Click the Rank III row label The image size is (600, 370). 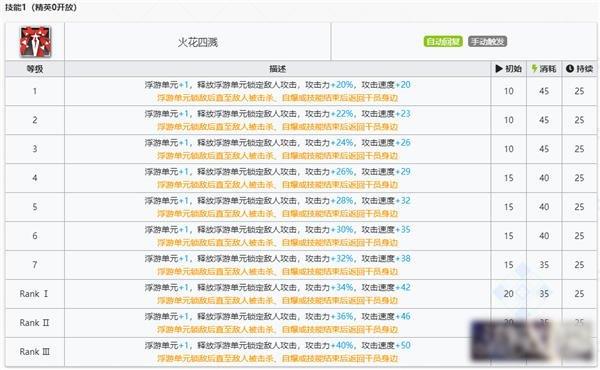coord(34,352)
